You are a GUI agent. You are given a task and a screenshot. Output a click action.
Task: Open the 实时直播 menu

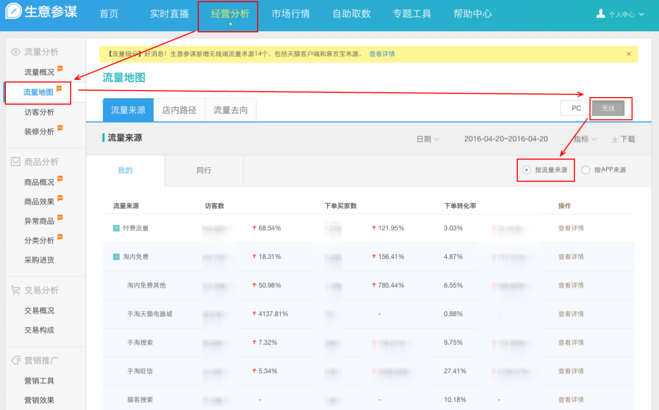click(169, 14)
